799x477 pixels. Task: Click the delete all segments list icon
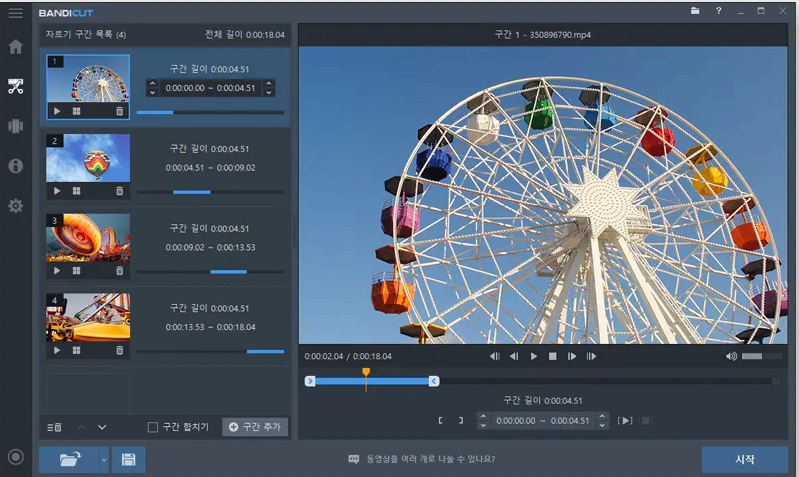coord(55,427)
